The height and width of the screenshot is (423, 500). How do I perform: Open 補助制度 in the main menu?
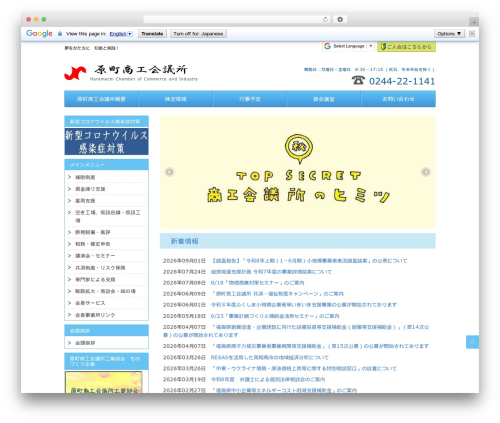pos(85,177)
